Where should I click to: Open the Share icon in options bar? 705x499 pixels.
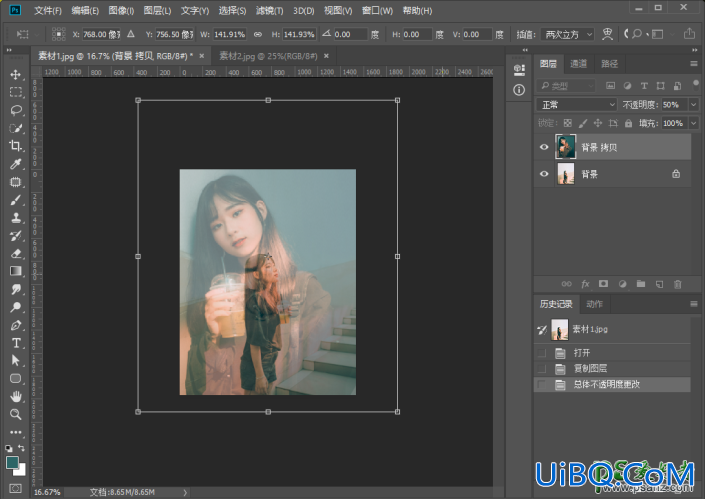(689, 34)
